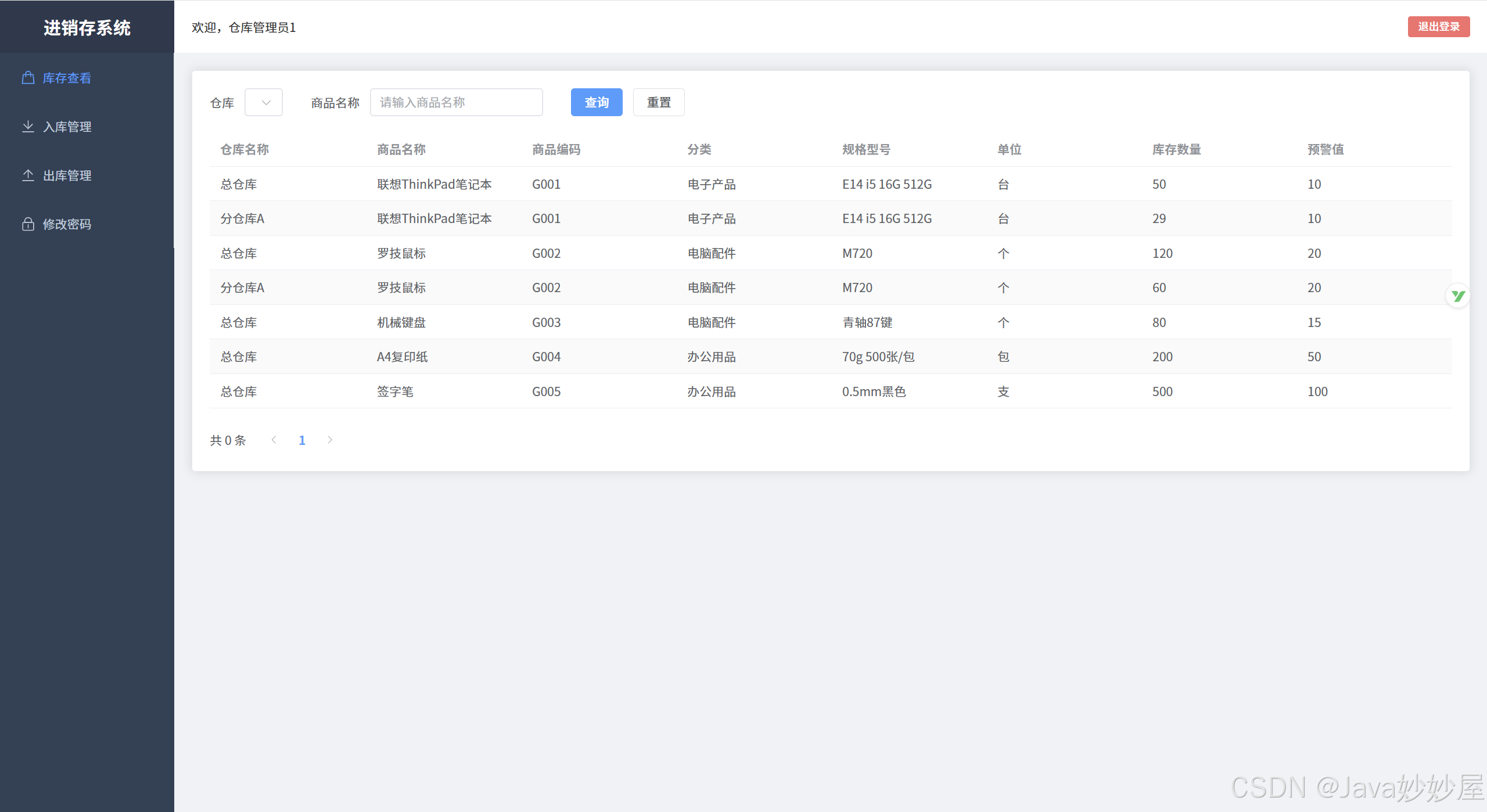Click 罗技鼠标 in the row with stock 120

(401, 253)
